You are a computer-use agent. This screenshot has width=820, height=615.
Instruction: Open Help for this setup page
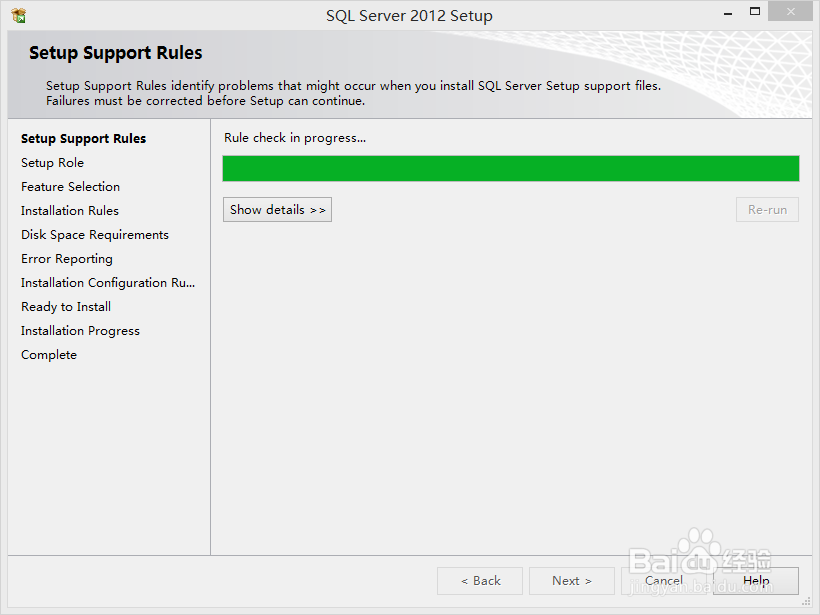coord(756,580)
